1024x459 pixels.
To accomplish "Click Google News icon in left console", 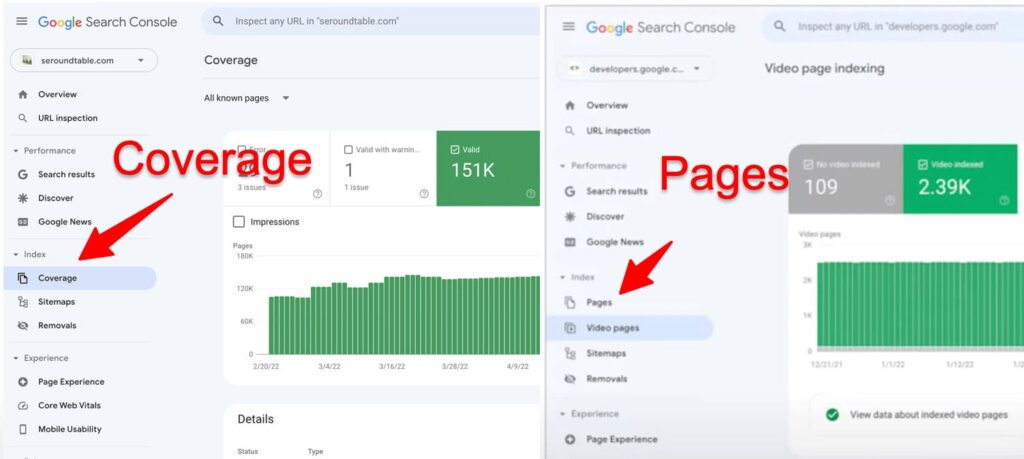I will click(23, 222).
